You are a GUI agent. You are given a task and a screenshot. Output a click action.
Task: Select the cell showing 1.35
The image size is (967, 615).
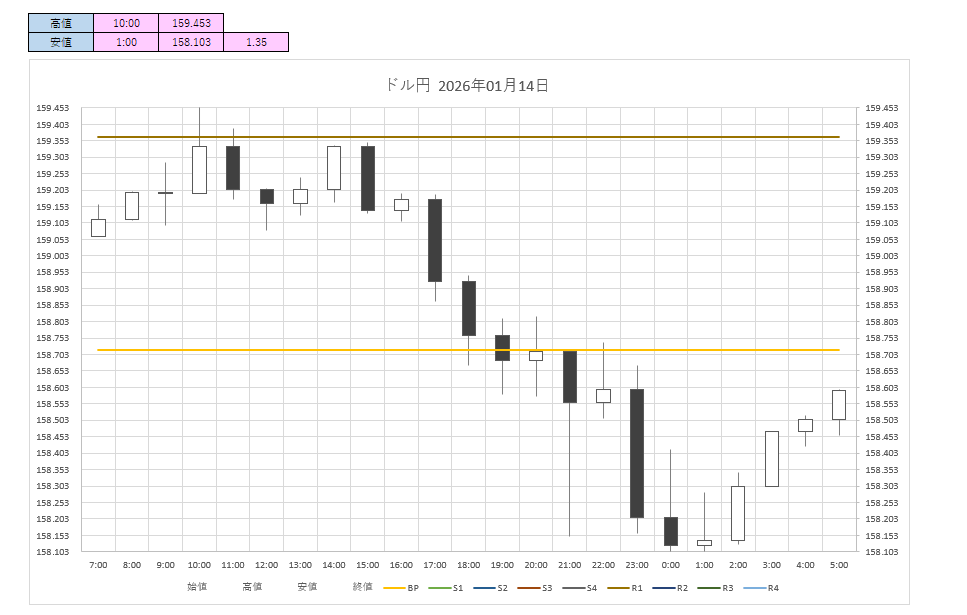[x=255, y=42]
